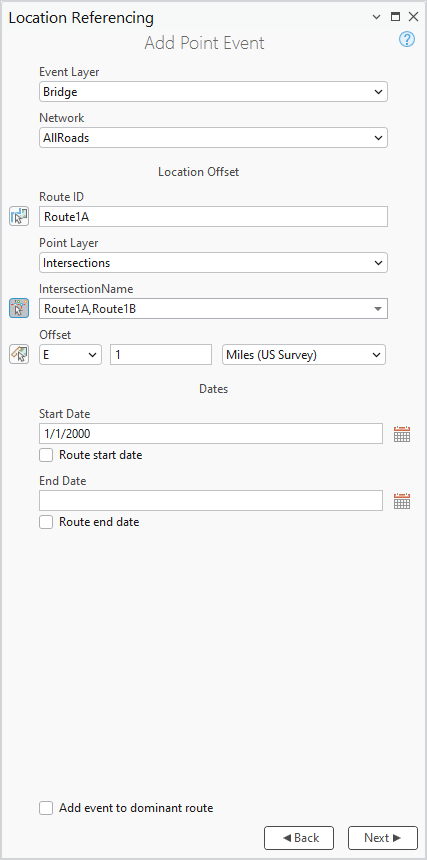This screenshot has width=427, height=860.
Task: Open the Point Layer dropdown showing Intersections
Action: (213, 263)
